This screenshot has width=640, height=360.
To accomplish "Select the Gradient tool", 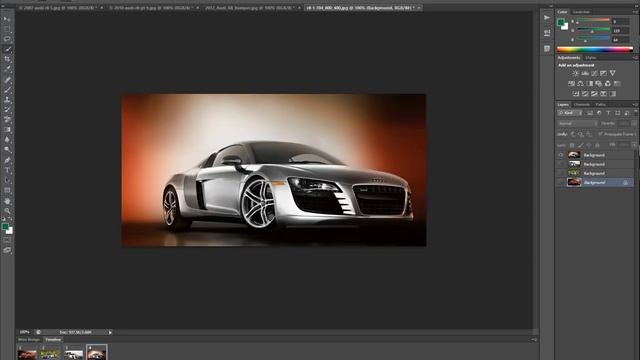I will [7, 129].
